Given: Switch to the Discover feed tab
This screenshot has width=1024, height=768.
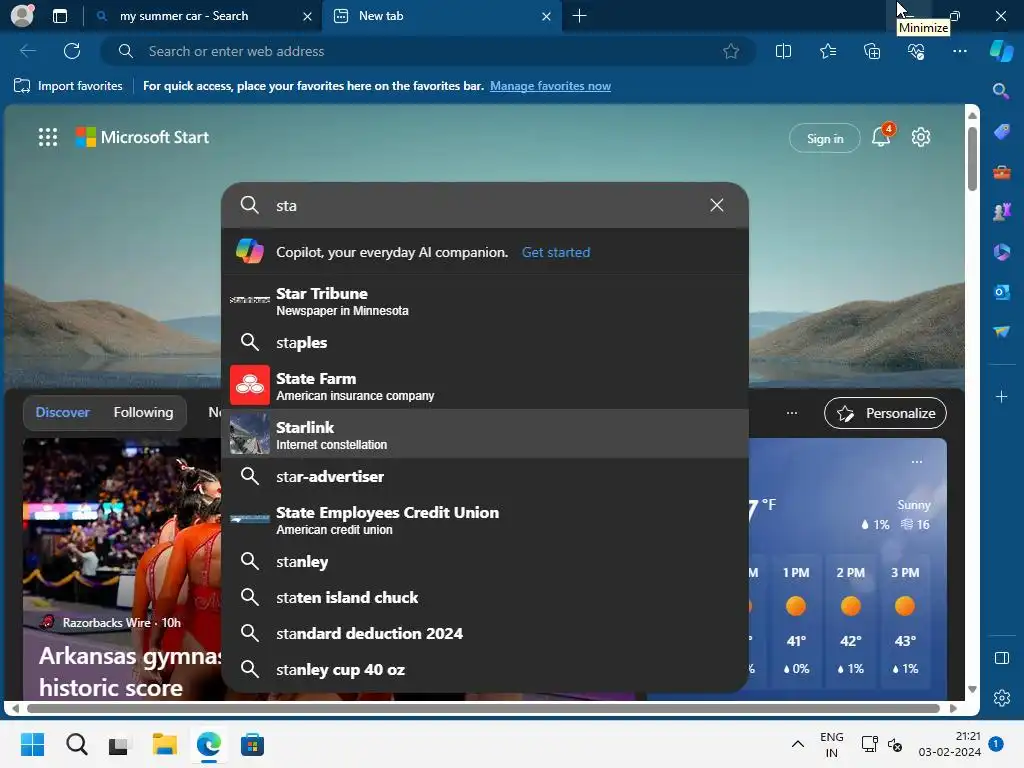Looking at the screenshot, I should pyautogui.click(x=62, y=412).
